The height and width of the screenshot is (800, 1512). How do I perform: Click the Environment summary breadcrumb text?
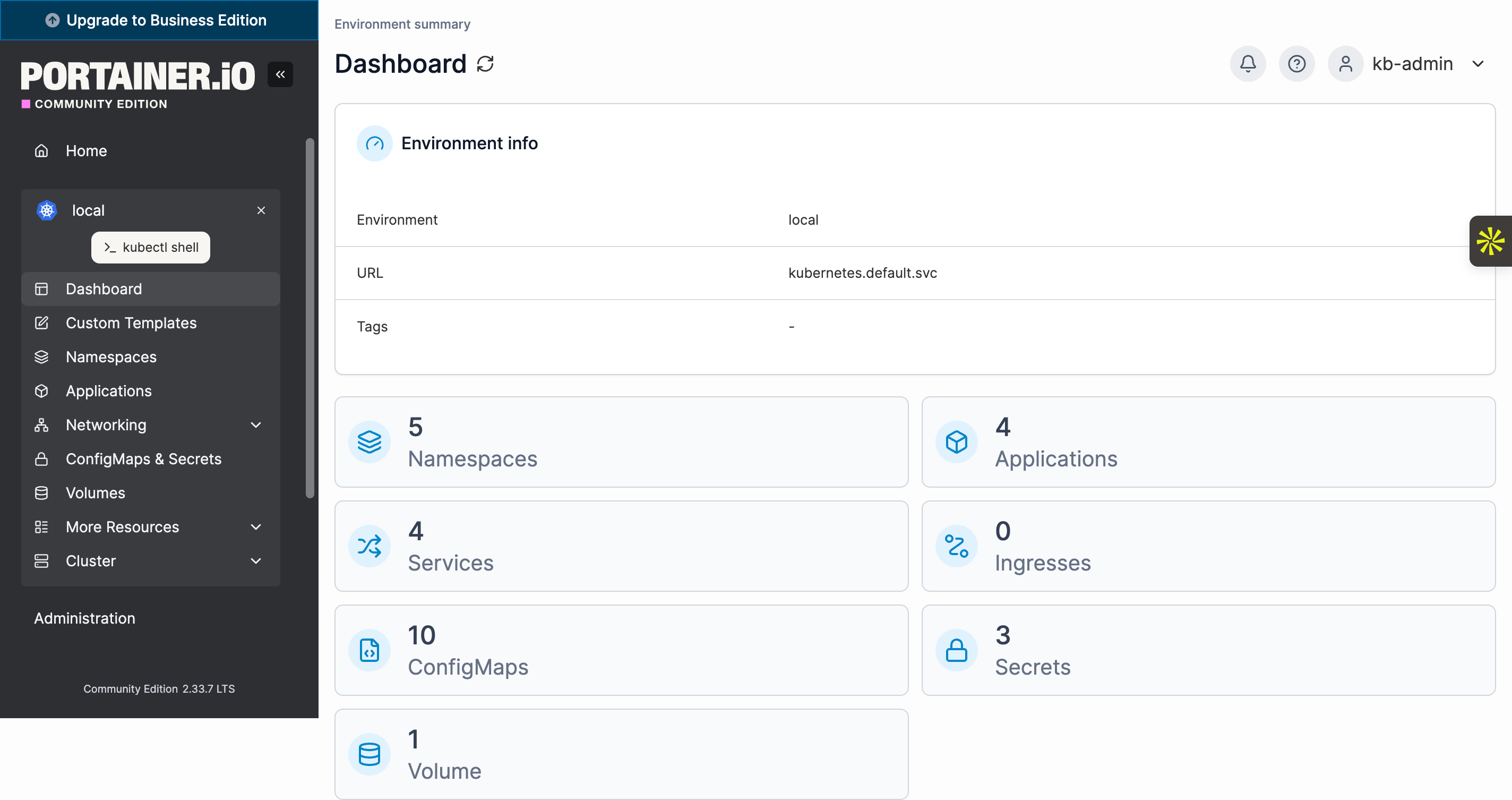(402, 24)
